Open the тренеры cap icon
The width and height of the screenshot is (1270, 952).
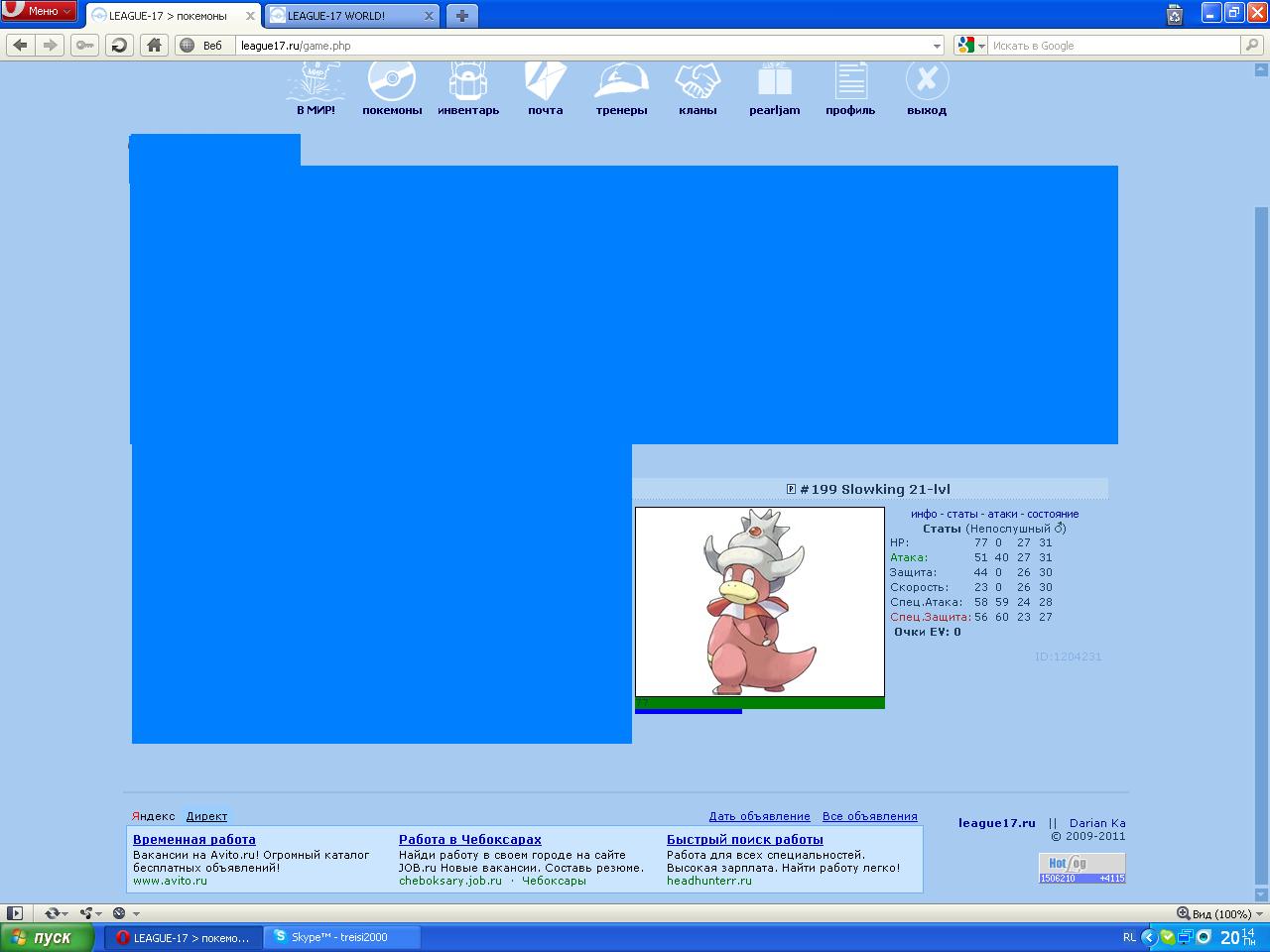tap(621, 82)
